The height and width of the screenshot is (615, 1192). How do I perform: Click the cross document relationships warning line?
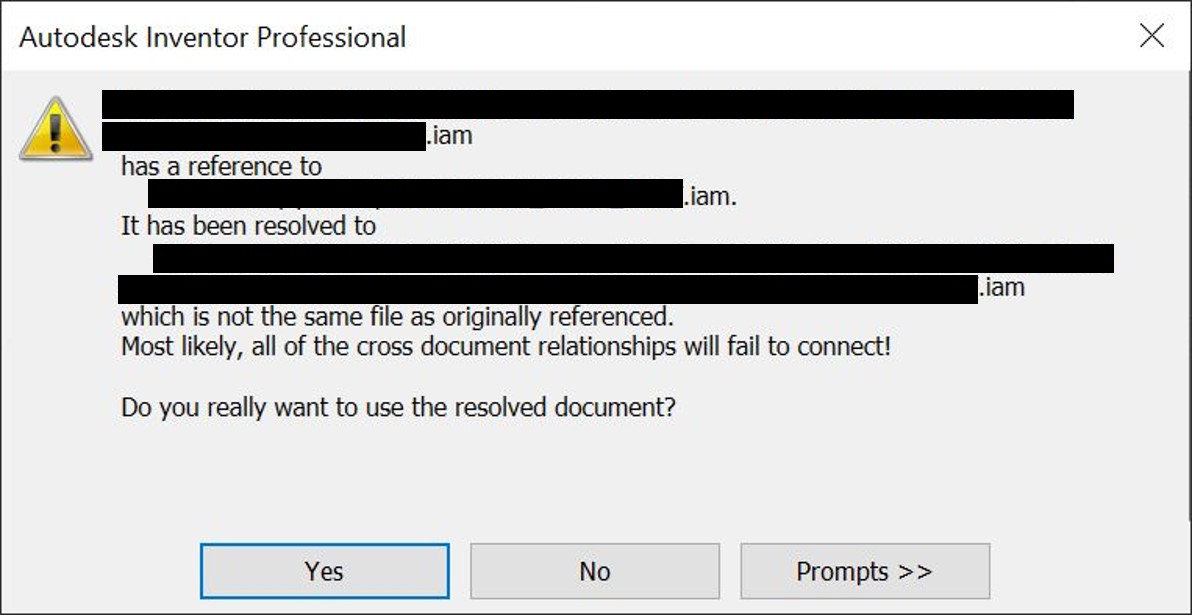tap(505, 348)
